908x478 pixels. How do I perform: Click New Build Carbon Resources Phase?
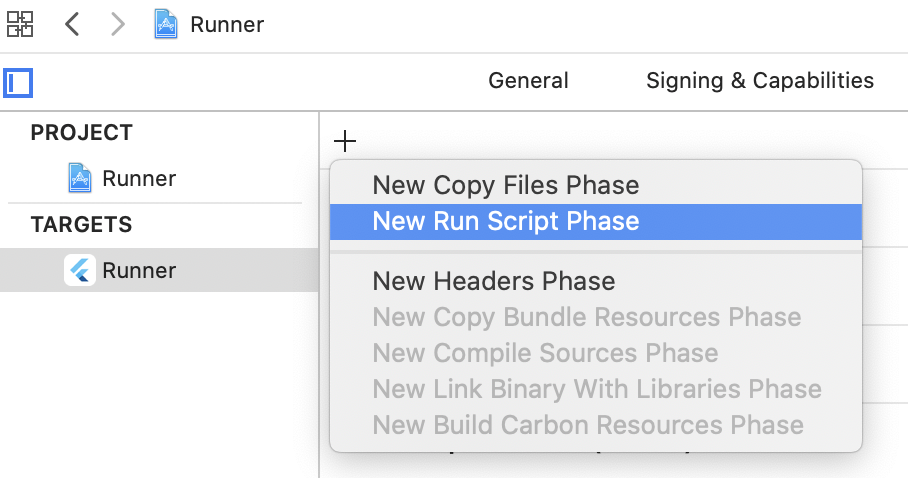[587, 425]
